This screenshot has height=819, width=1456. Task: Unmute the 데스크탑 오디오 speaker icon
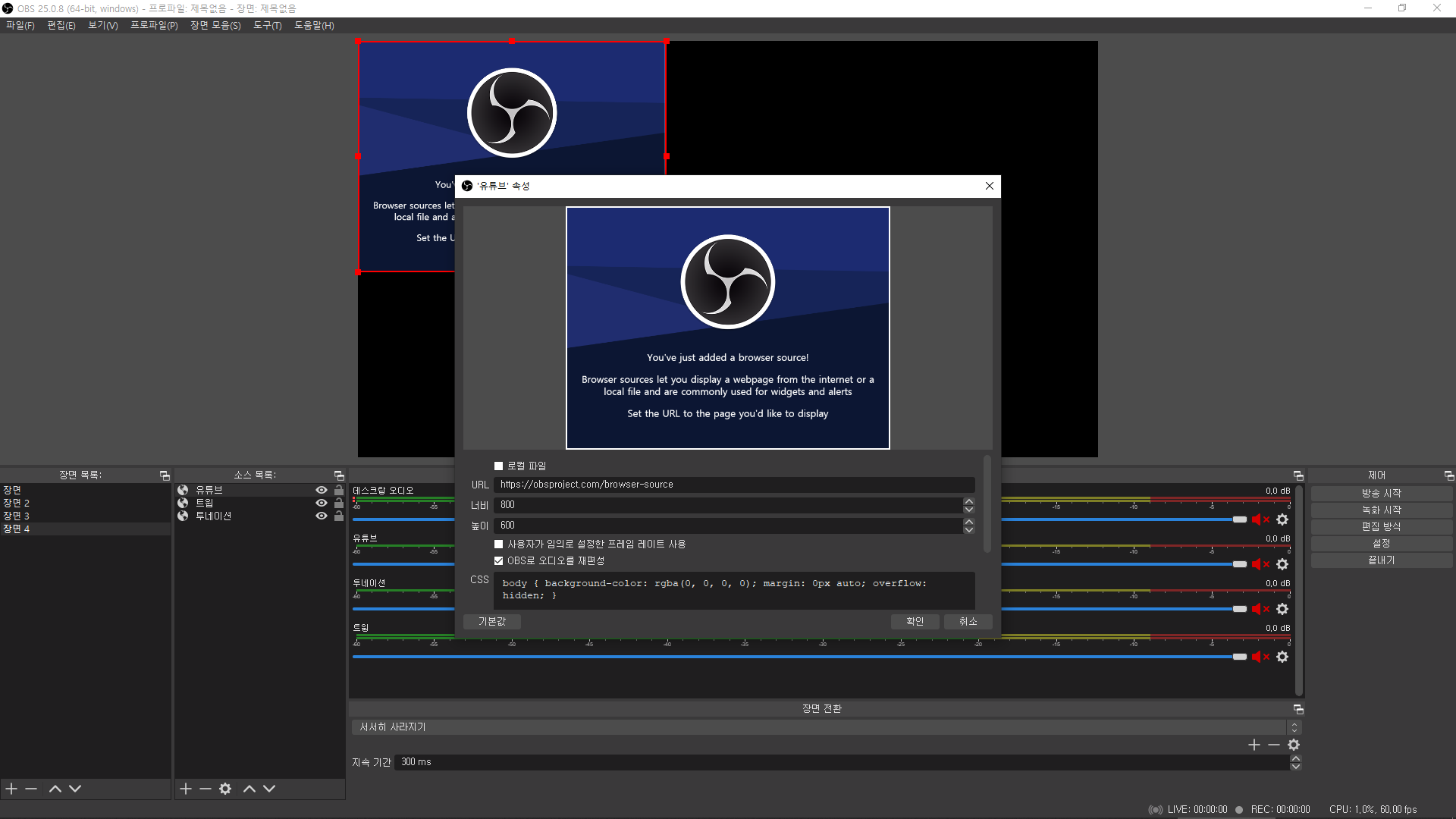coord(1259,519)
